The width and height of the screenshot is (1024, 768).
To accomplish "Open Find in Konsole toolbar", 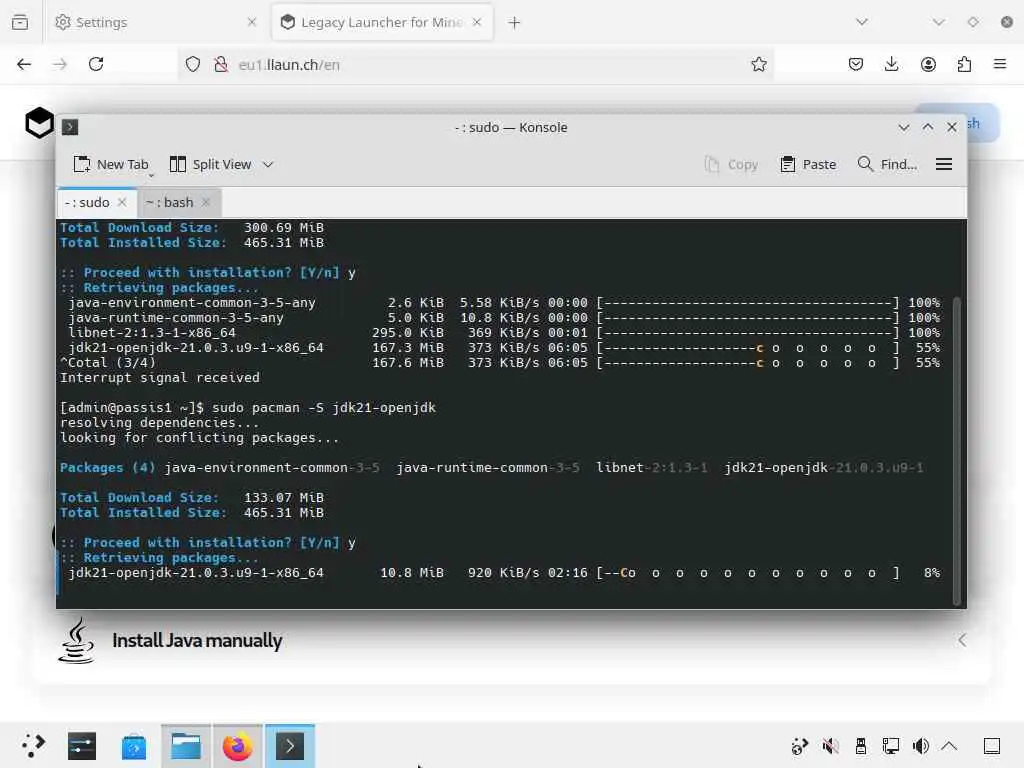I will pyautogui.click(x=888, y=165).
